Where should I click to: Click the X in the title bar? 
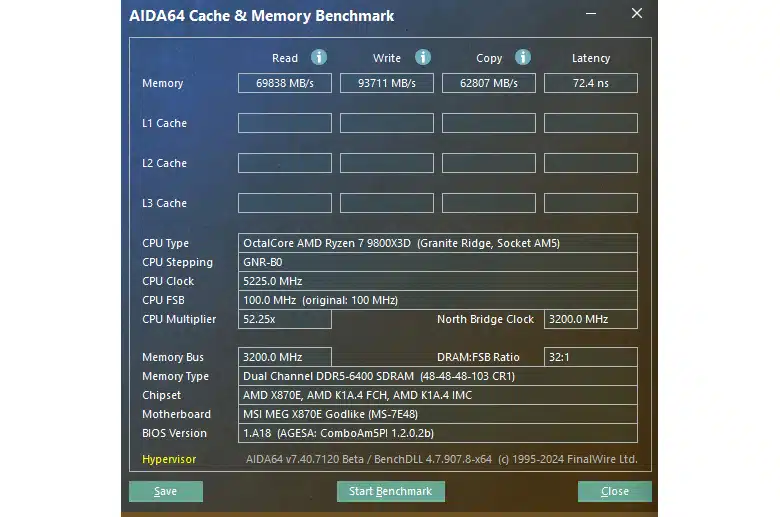click(x=637, y=13)
